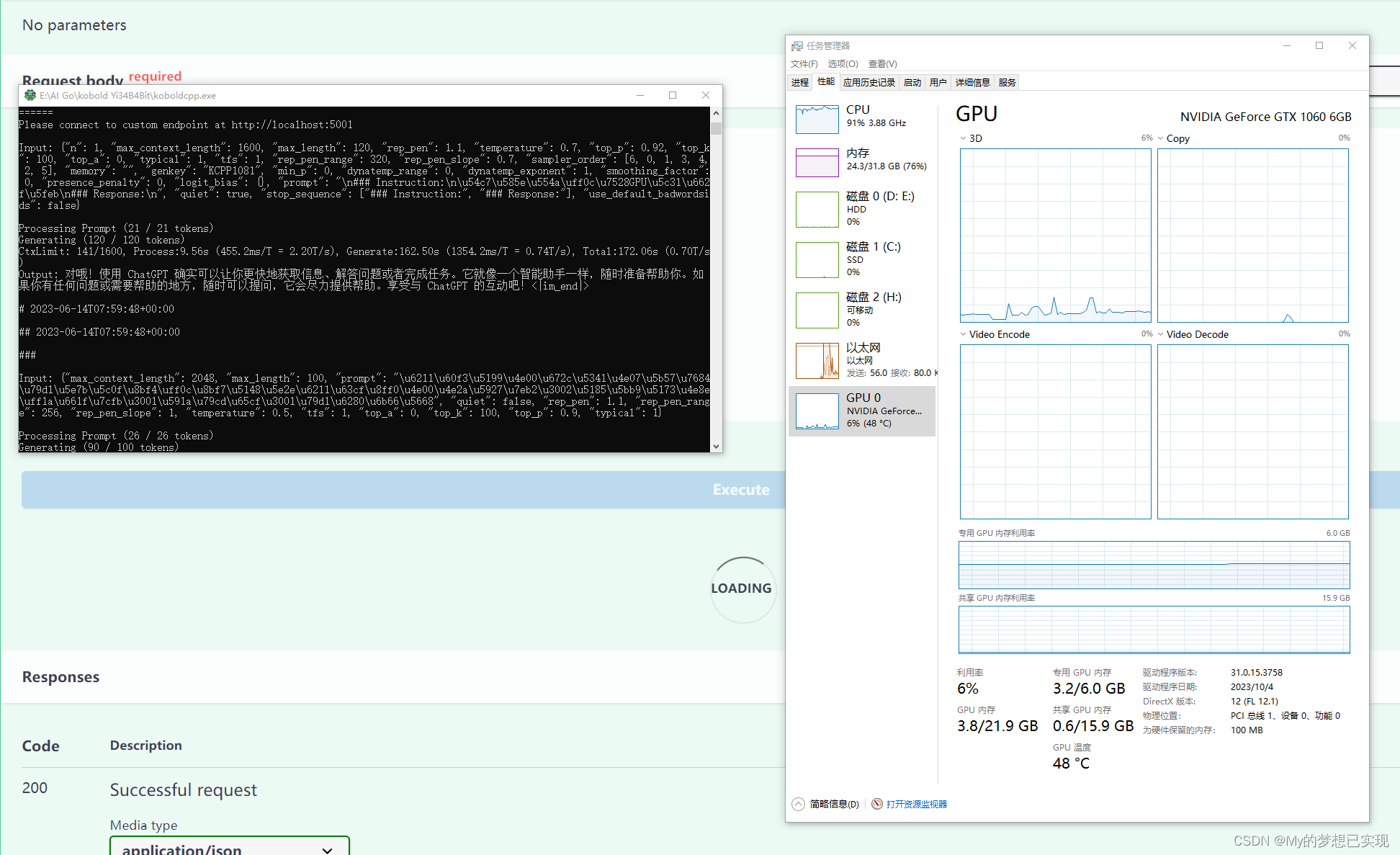The width and height of the screenshot is (1400, 855).
Task: Select the GPU 0 NVIDIA GeForce item
Action: (x=862, y=411)
